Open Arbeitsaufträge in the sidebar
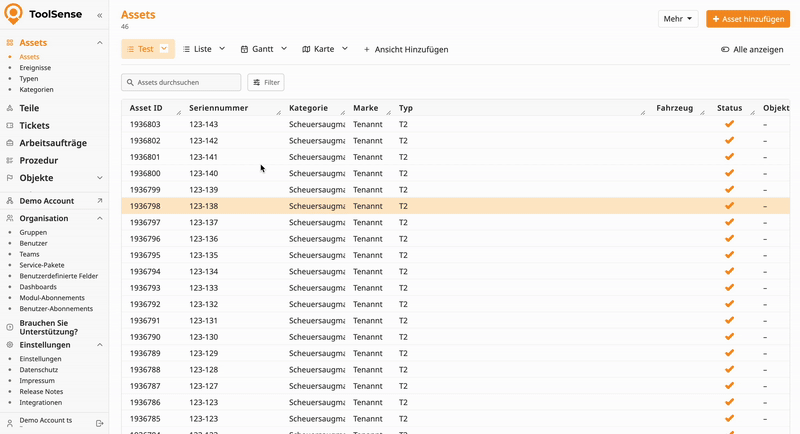This screenshot has height=434, width=800. coord(52,143)
